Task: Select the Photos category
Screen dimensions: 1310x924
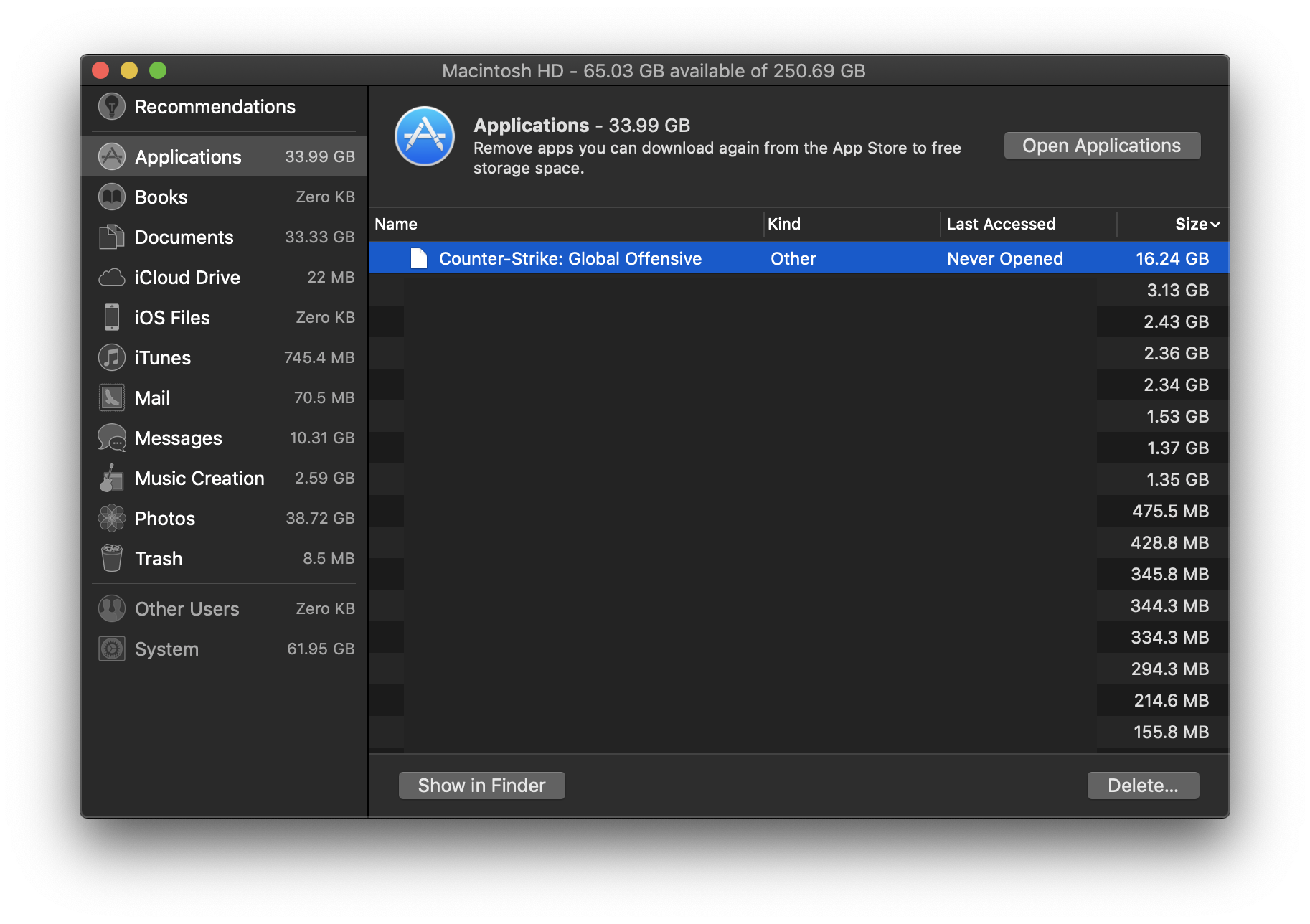Action: click(x=225, y=519)
